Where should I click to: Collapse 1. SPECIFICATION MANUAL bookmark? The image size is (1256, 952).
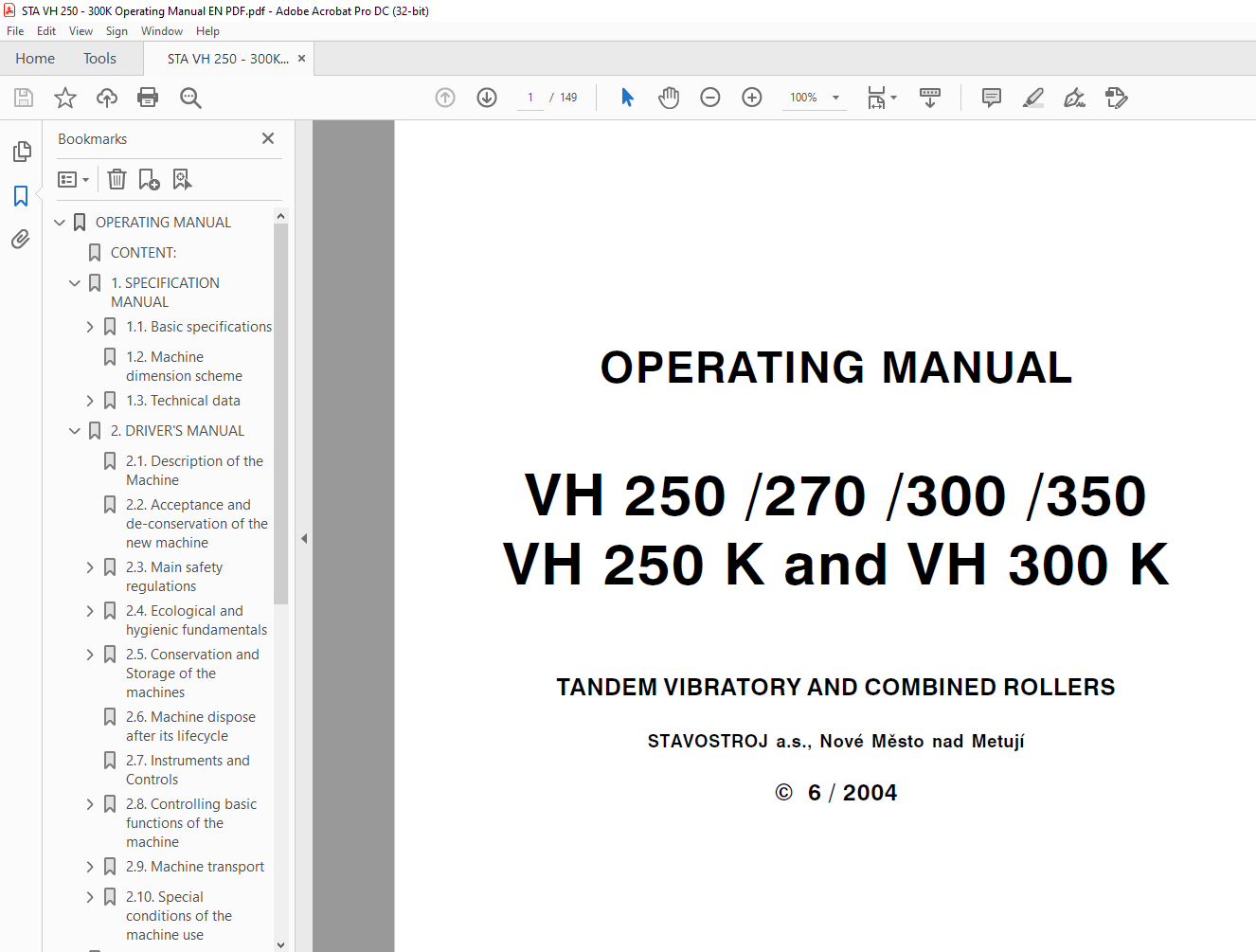[x=75, y=283]
